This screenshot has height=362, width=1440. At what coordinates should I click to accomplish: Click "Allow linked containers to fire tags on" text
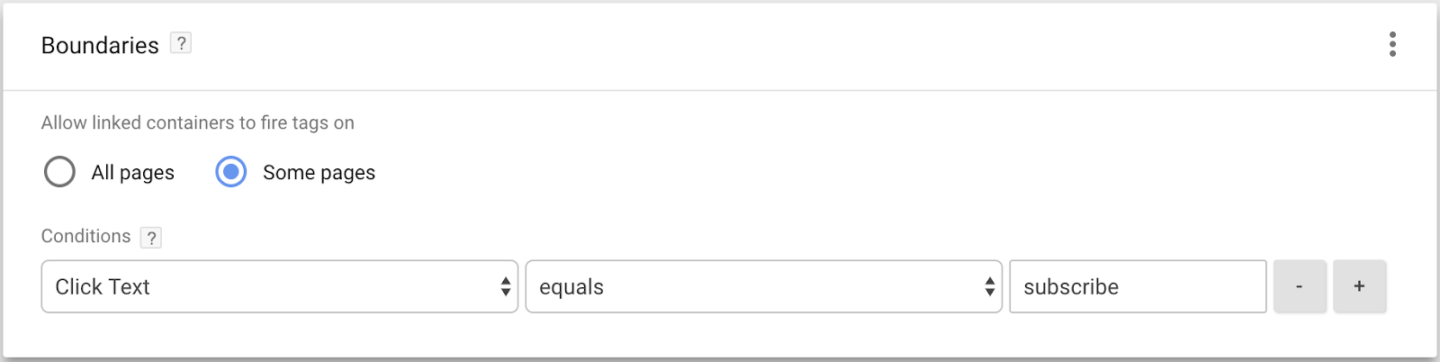click(x=198, y=124)
